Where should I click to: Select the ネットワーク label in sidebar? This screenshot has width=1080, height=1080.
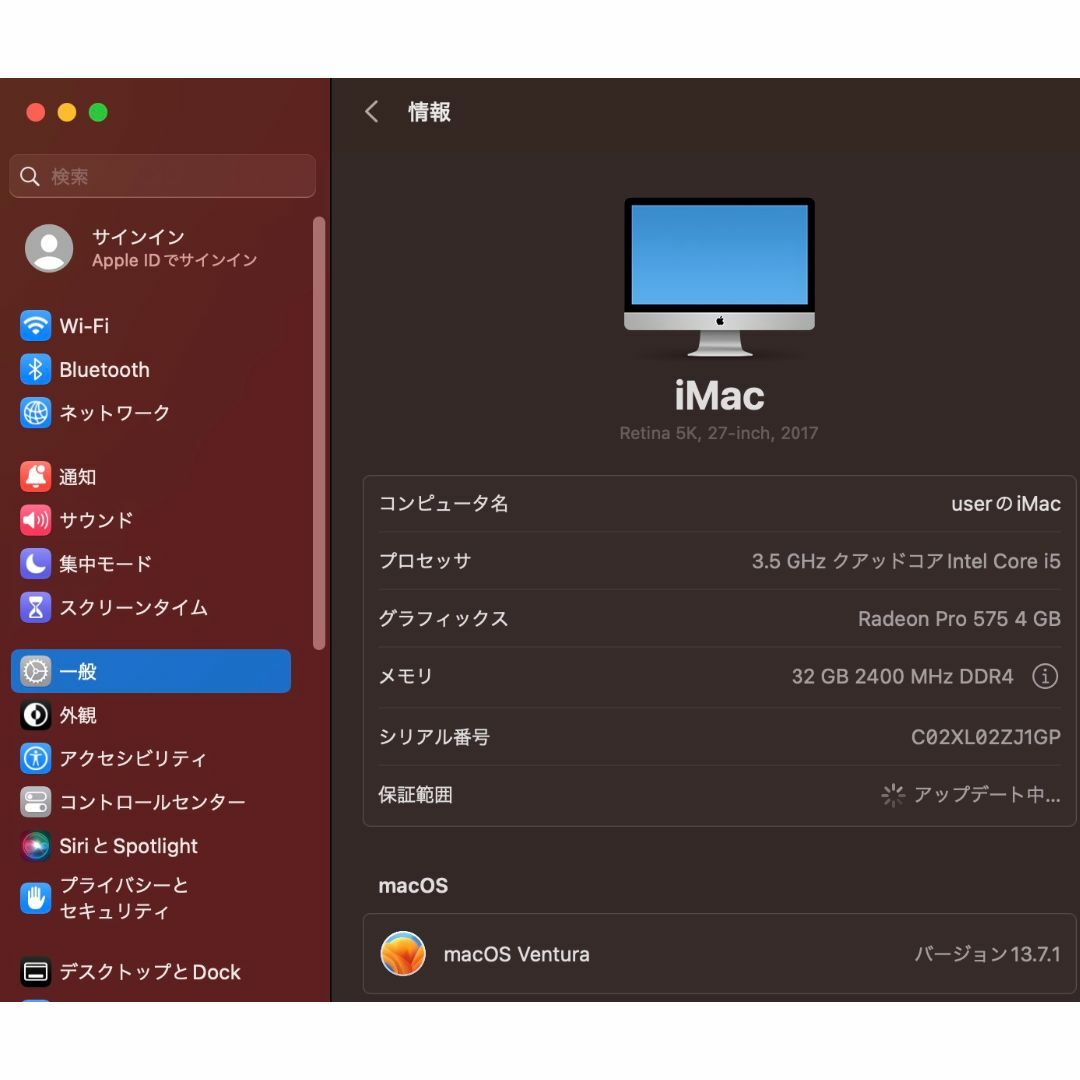click(114, 413)
